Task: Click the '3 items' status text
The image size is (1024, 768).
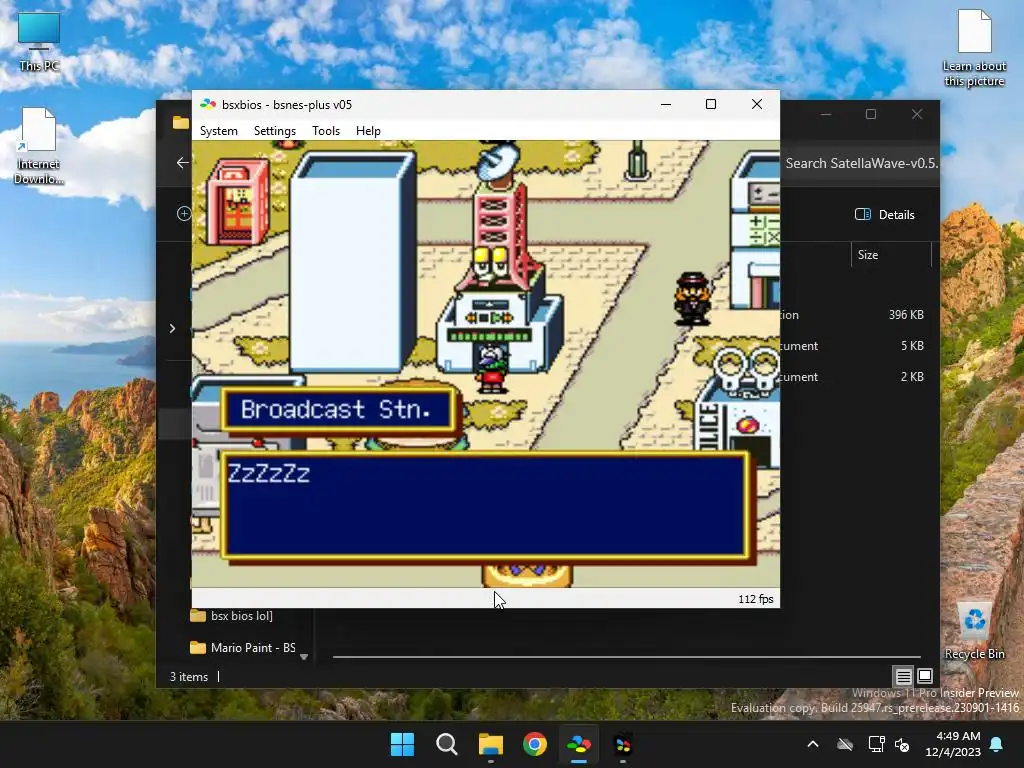Action: click(x=189, y=677)
